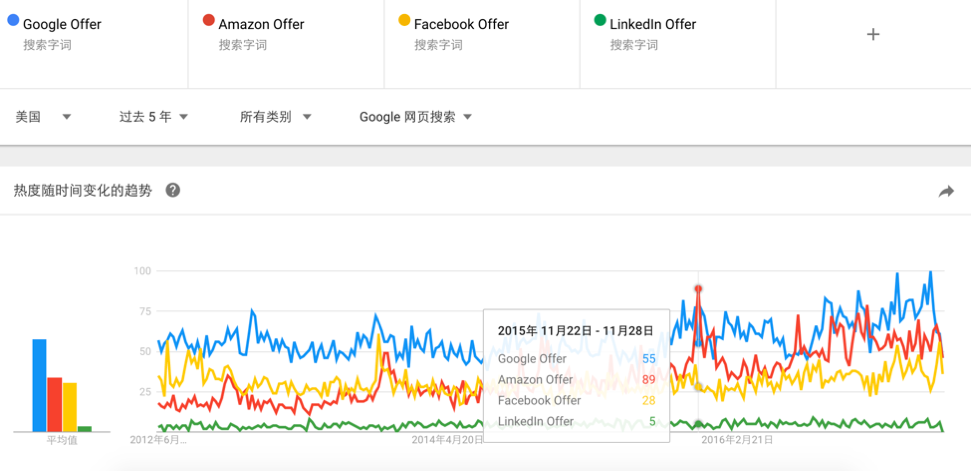The width and height of the screenshot is (971, 471).
Task: Click the blue Google Offer dot
Action: pos(13,20)
